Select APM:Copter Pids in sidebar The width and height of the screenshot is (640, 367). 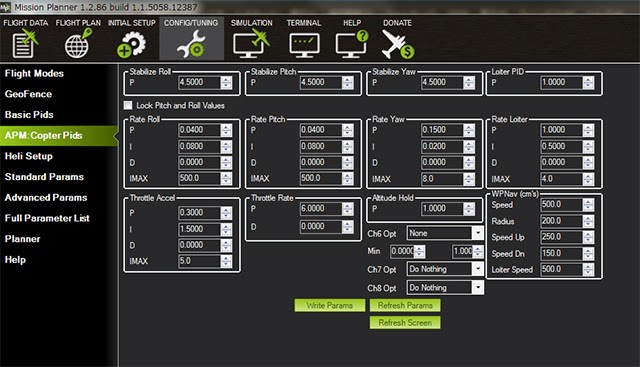(x=58, y=136)
